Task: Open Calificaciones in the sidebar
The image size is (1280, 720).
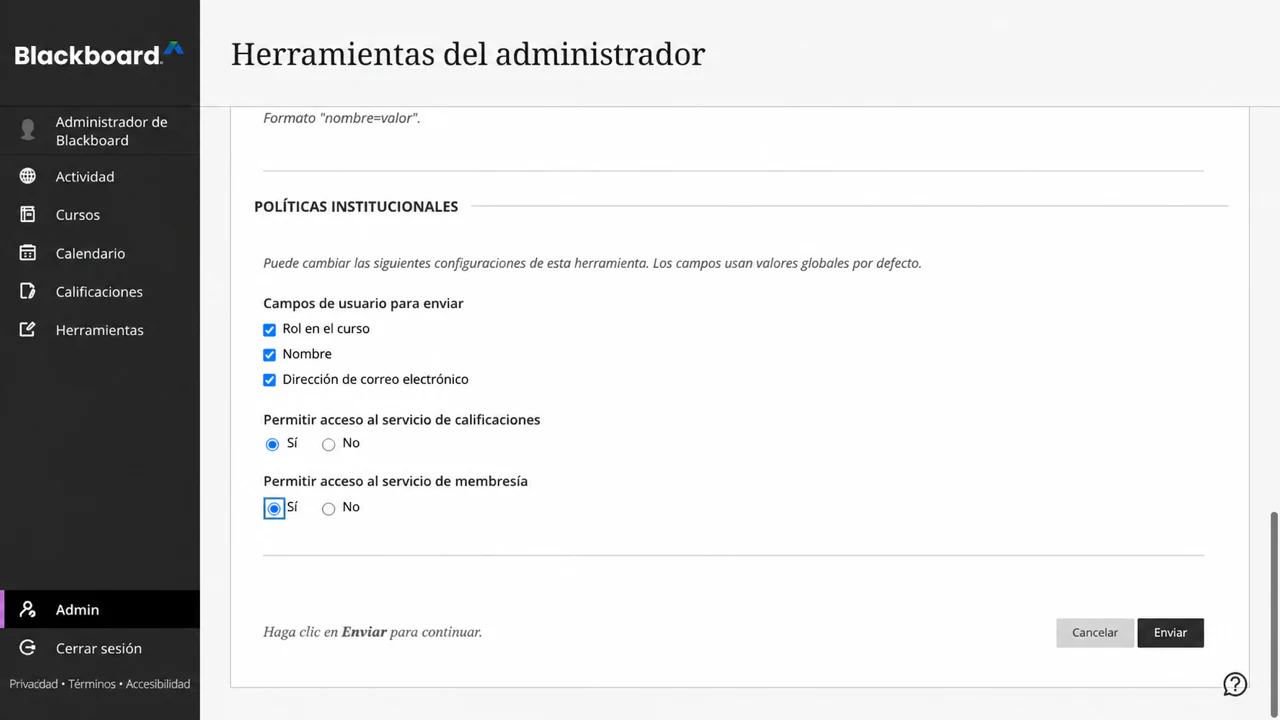Action: [100, 291]
